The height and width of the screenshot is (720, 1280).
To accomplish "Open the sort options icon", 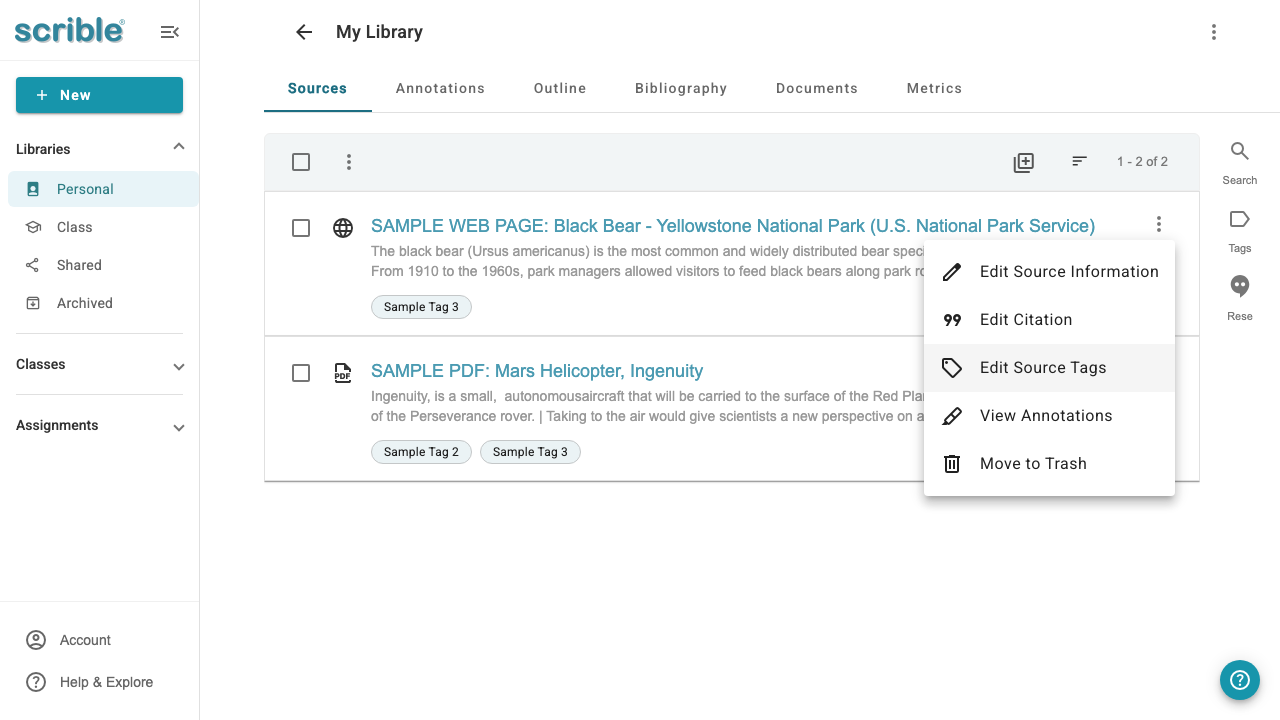I will click(1079, 161).
